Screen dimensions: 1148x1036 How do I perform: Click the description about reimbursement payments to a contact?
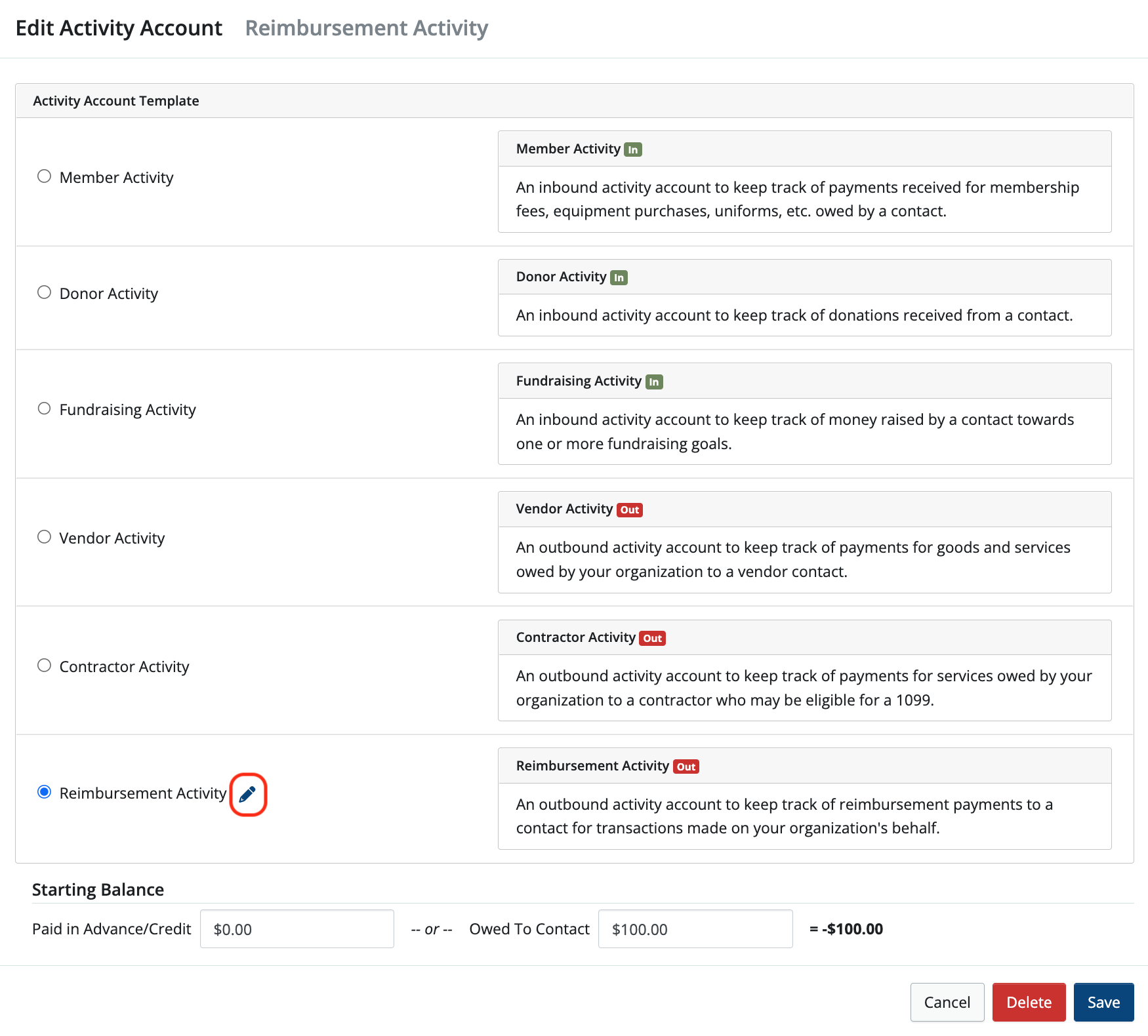tap(785, 816)
